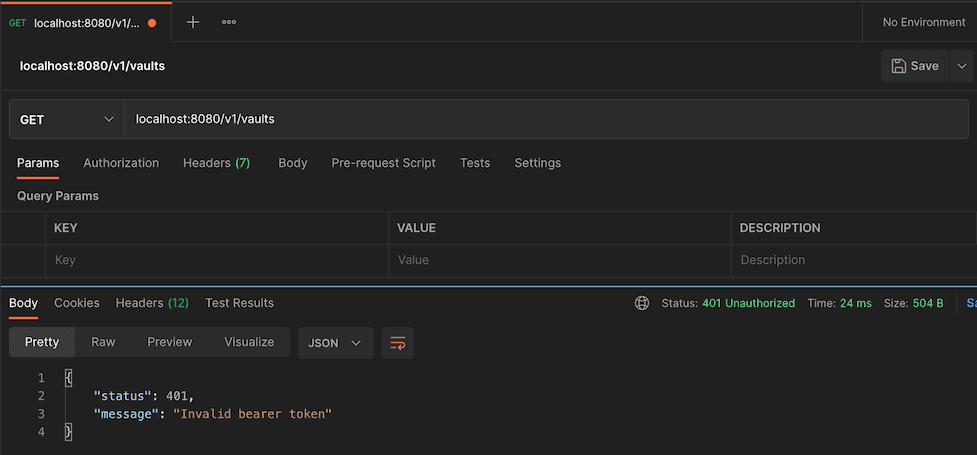Click the "status" key in JSON response
The width and height of the screenshot is (977, 455).
tap(124, 396)
